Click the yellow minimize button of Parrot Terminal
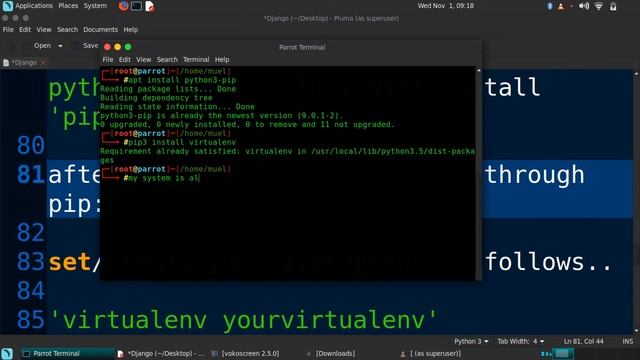This screenshot has height=360, width=640. [x=118, y=47]
